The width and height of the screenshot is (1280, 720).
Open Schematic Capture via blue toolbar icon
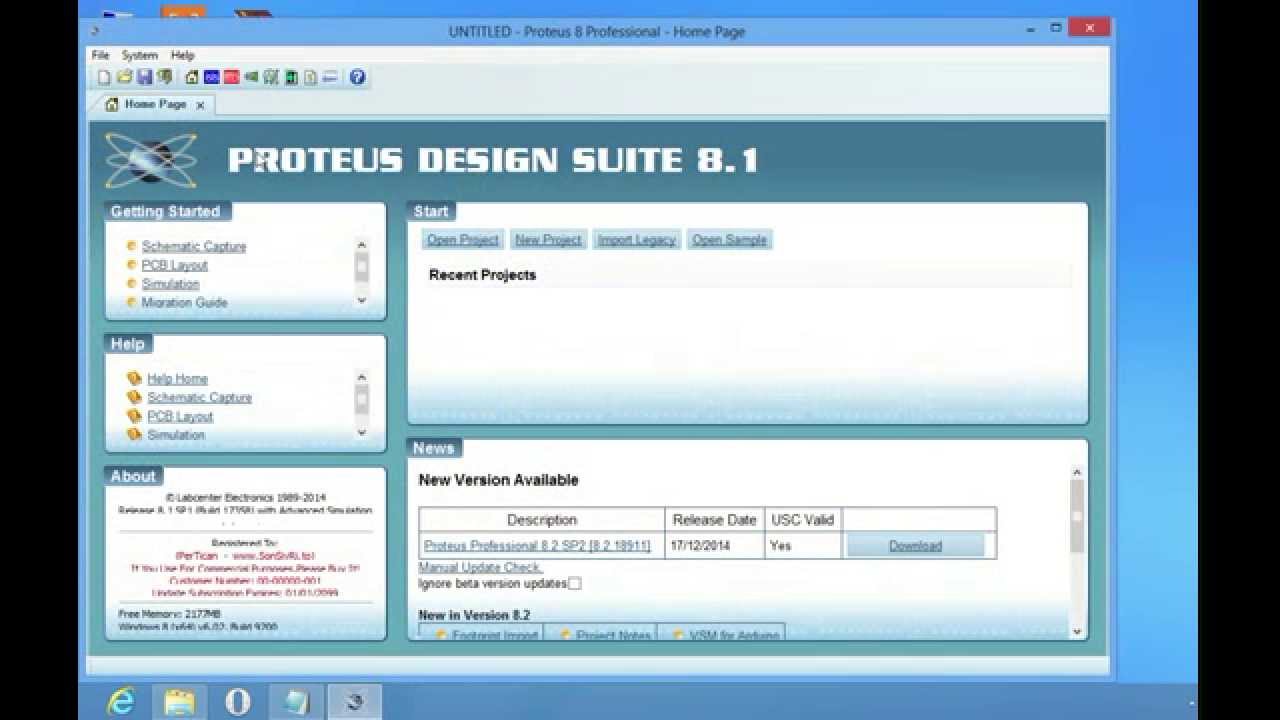pos(212,77)
